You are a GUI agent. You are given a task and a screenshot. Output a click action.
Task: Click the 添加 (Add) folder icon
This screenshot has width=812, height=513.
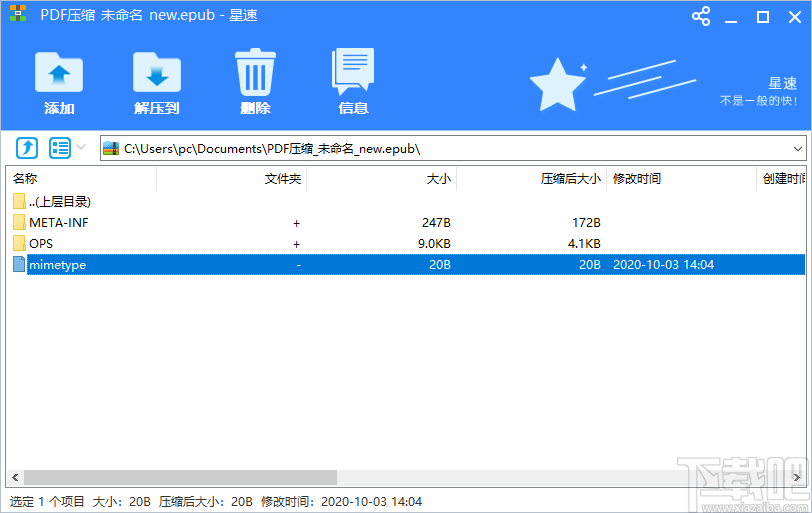coord(59,72)
